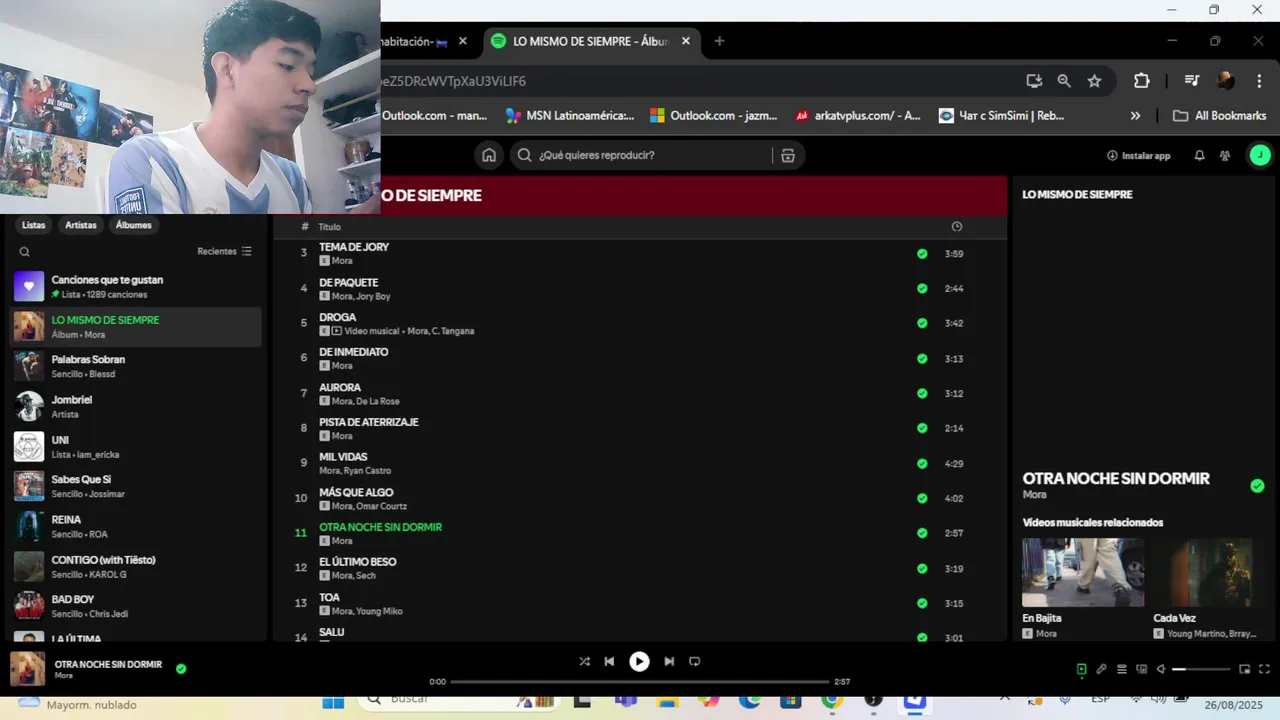Search within your library icon
This screenshot has width=1280, height=720.
25,252
